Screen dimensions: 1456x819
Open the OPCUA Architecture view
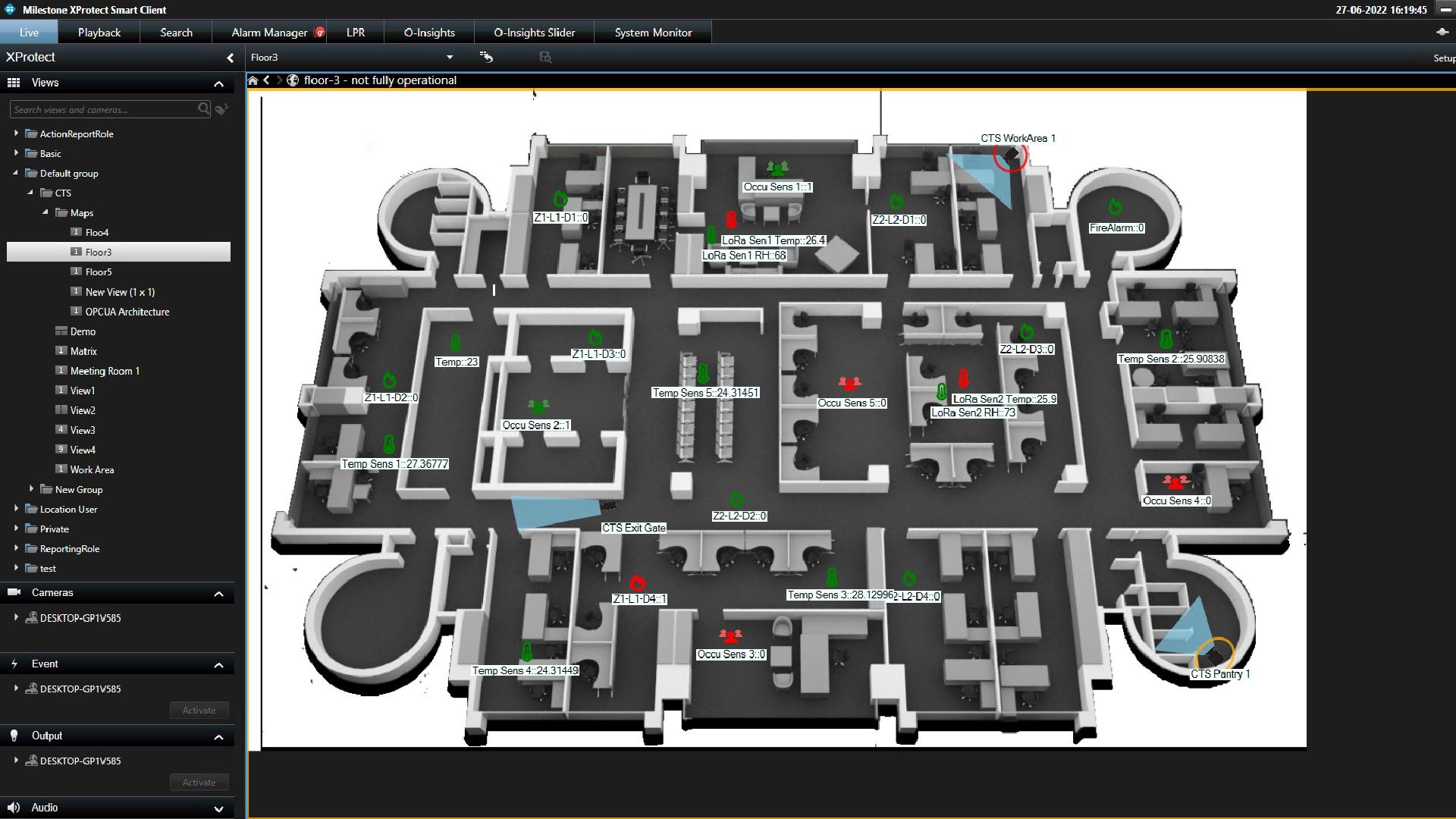(127, 312)
